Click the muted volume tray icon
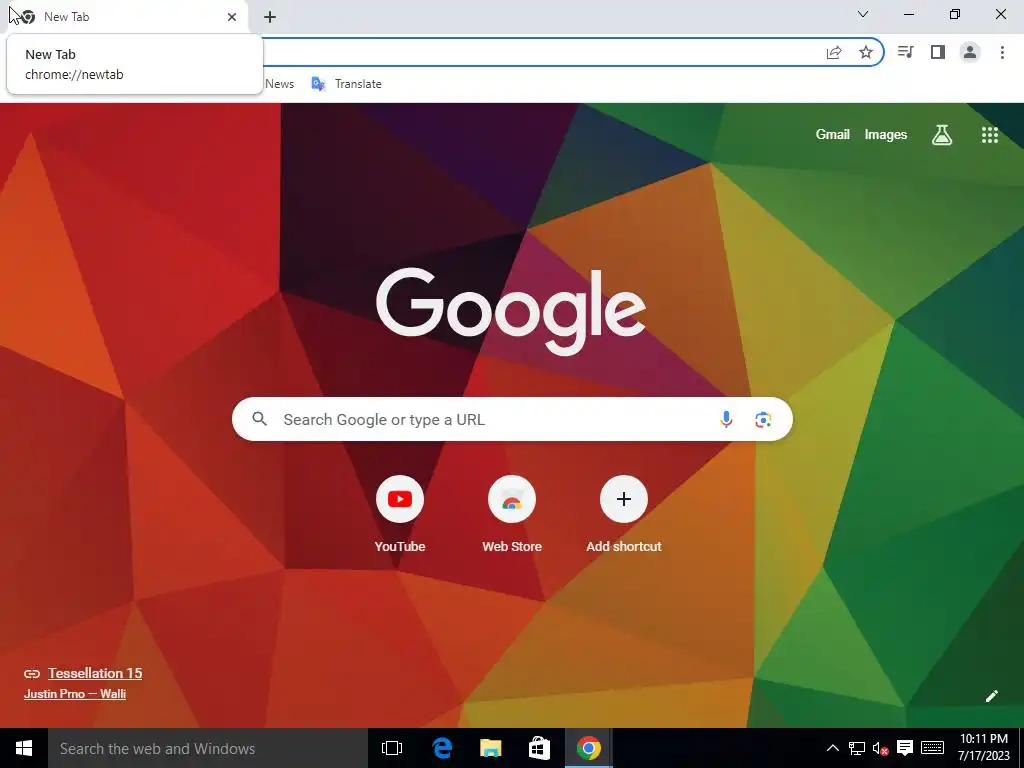1024x768 pixels. pos(880,748)
